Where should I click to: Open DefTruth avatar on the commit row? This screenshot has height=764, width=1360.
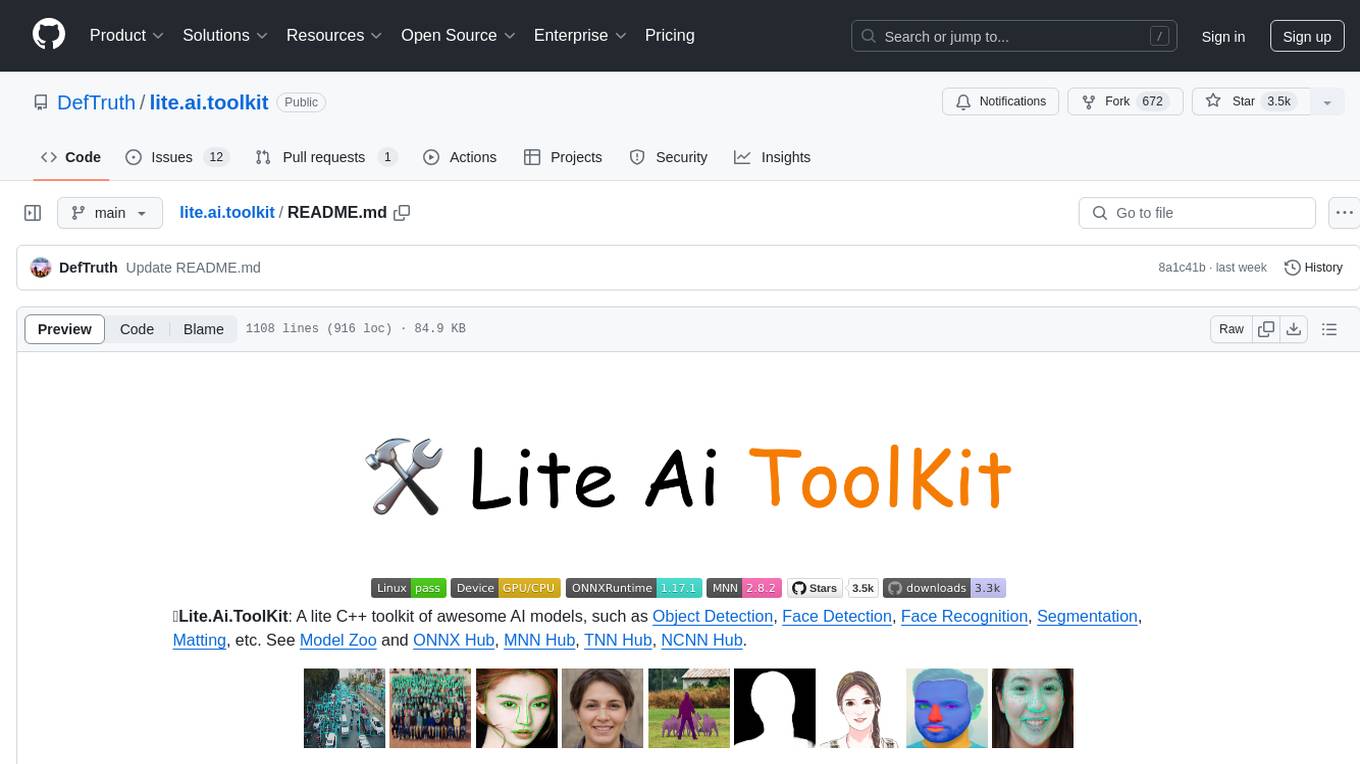[x=41, y=267]
